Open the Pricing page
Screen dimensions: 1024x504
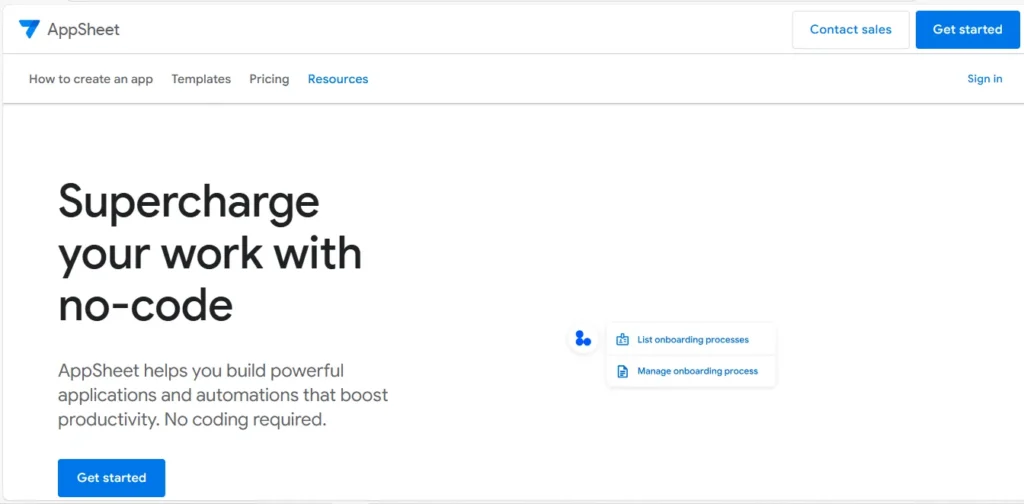(269, 79)
